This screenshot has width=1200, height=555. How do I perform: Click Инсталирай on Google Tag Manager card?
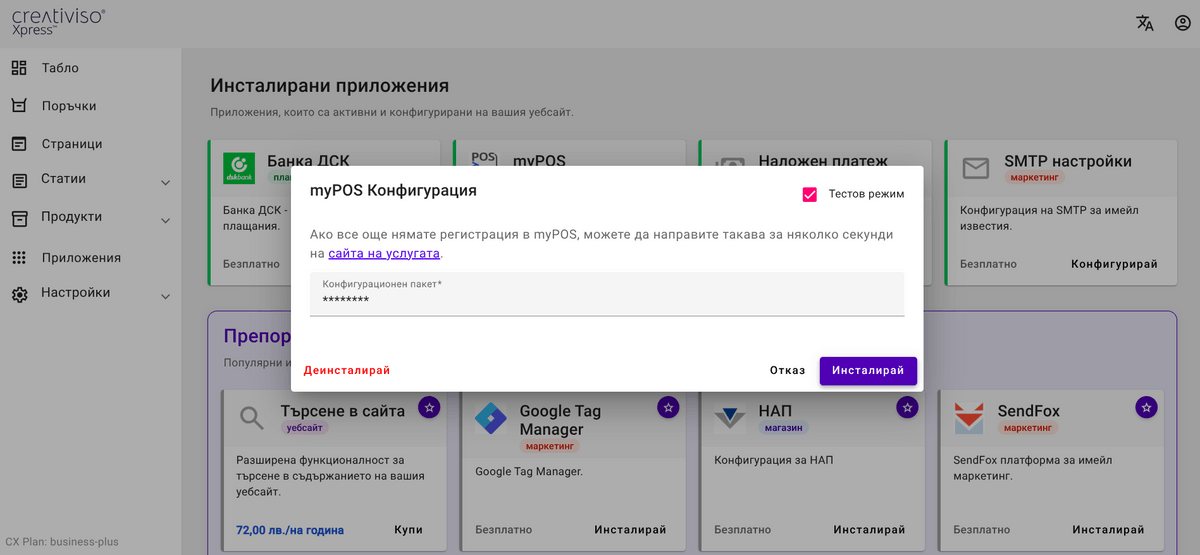click(x=631, y=530)
